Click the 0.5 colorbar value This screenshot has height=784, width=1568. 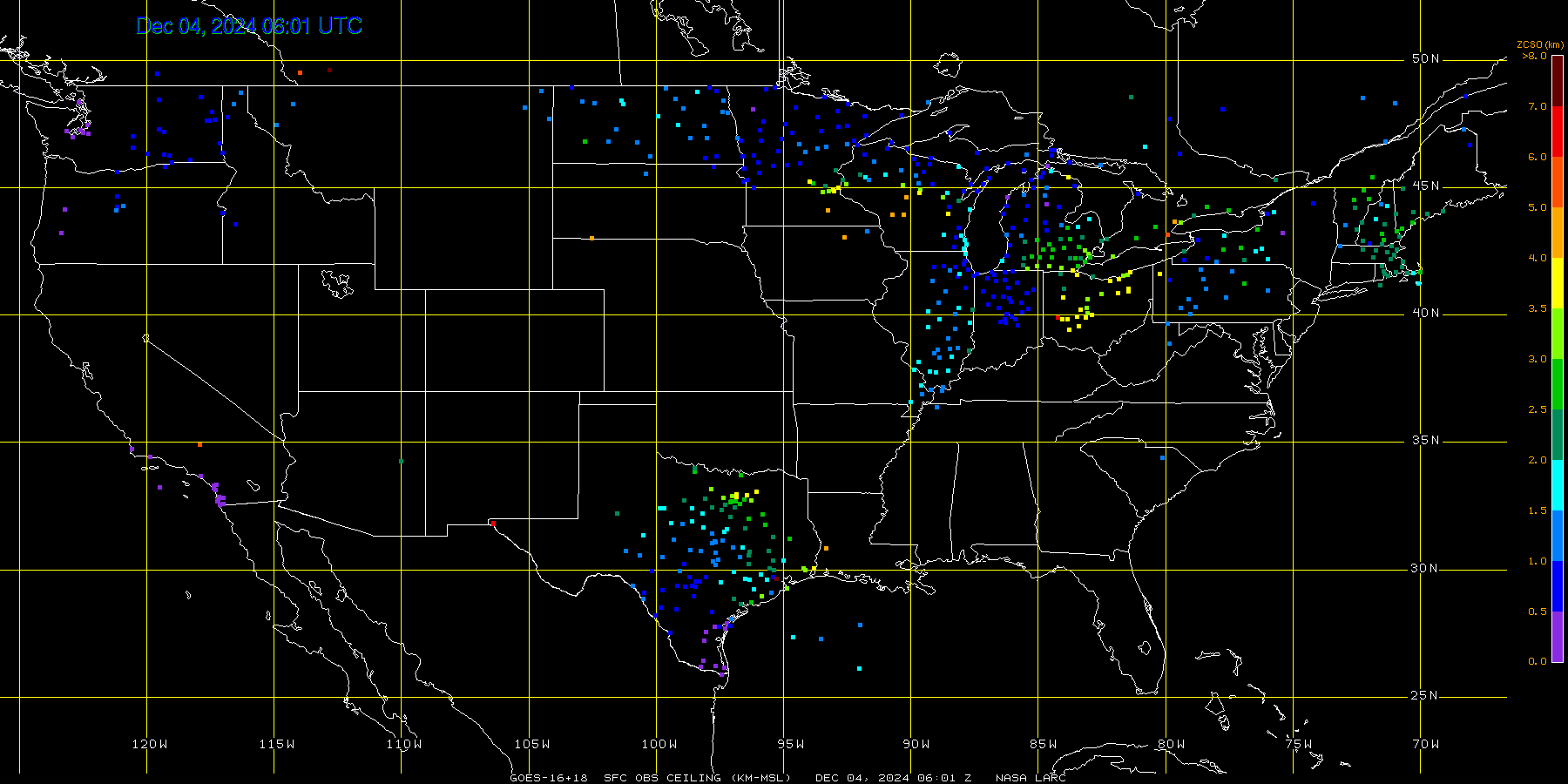pyautogui.click(x=1537, y=612)
